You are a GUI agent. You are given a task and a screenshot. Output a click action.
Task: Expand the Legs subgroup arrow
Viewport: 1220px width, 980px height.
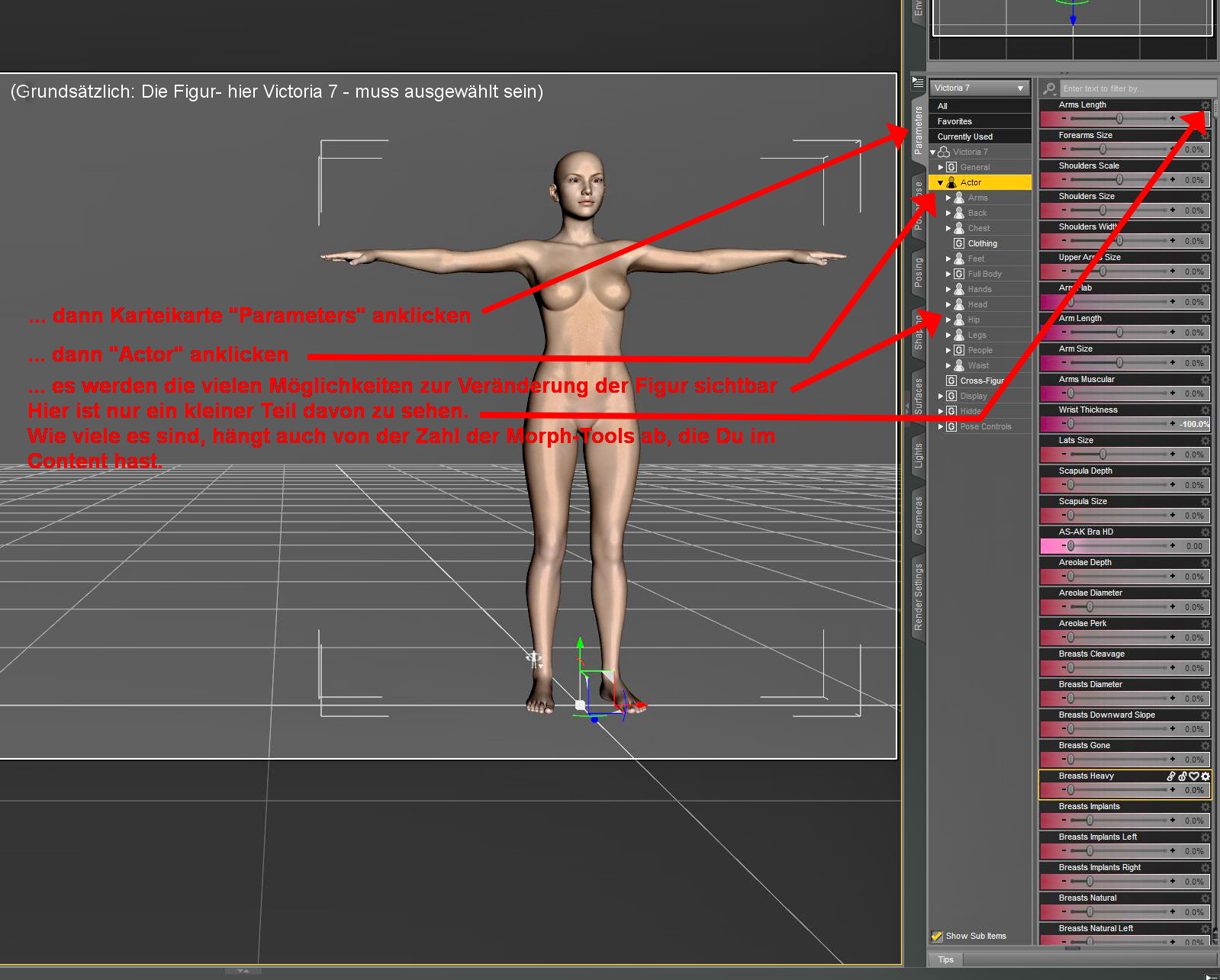coord(948,335)
